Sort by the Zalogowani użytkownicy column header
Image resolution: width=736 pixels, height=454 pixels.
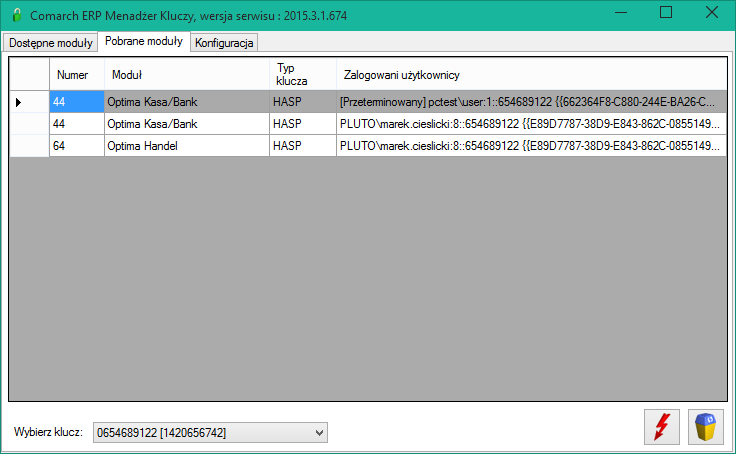[531, 74]
